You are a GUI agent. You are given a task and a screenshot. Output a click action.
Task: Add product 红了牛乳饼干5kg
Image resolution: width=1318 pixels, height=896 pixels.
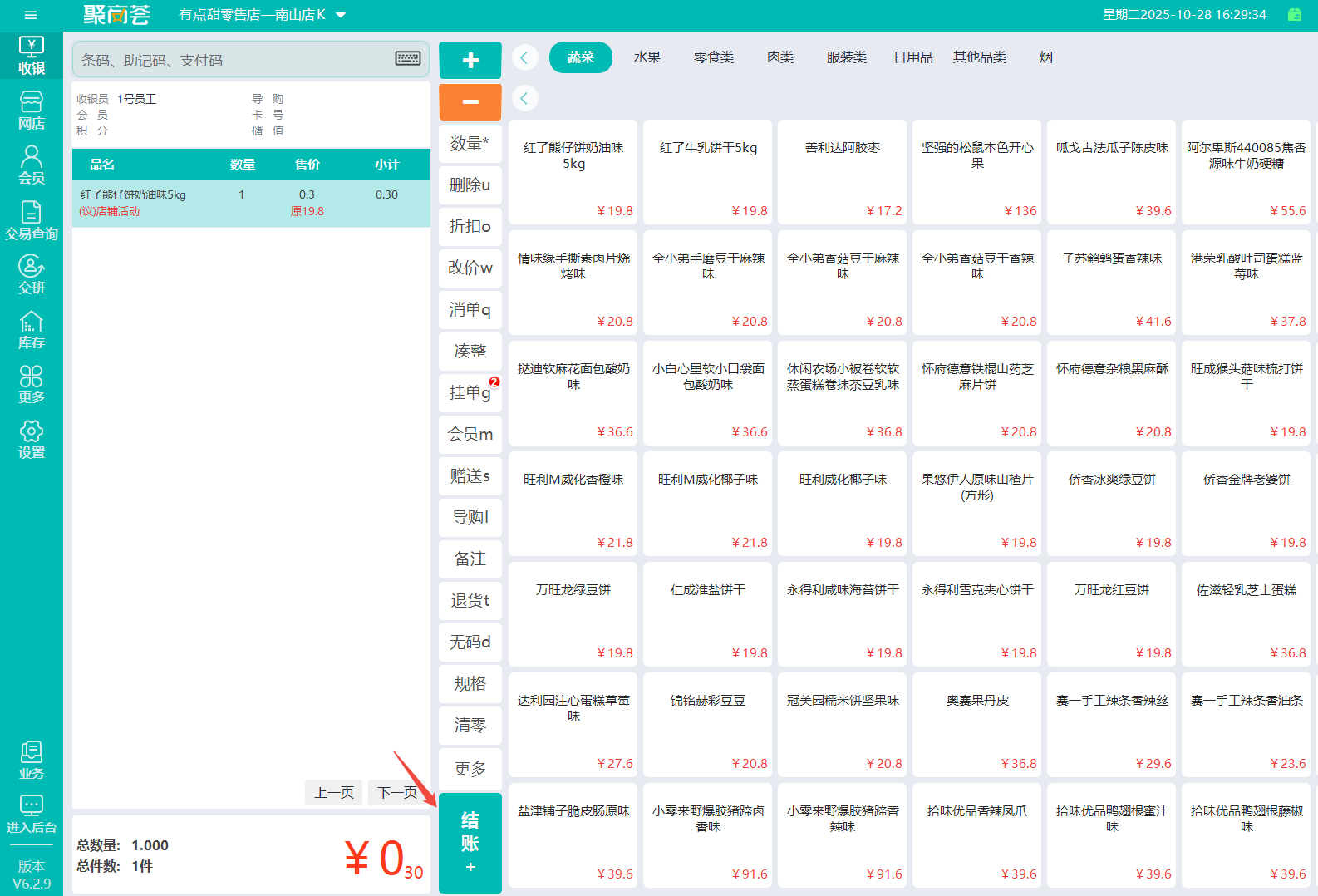tap(708, 172)
